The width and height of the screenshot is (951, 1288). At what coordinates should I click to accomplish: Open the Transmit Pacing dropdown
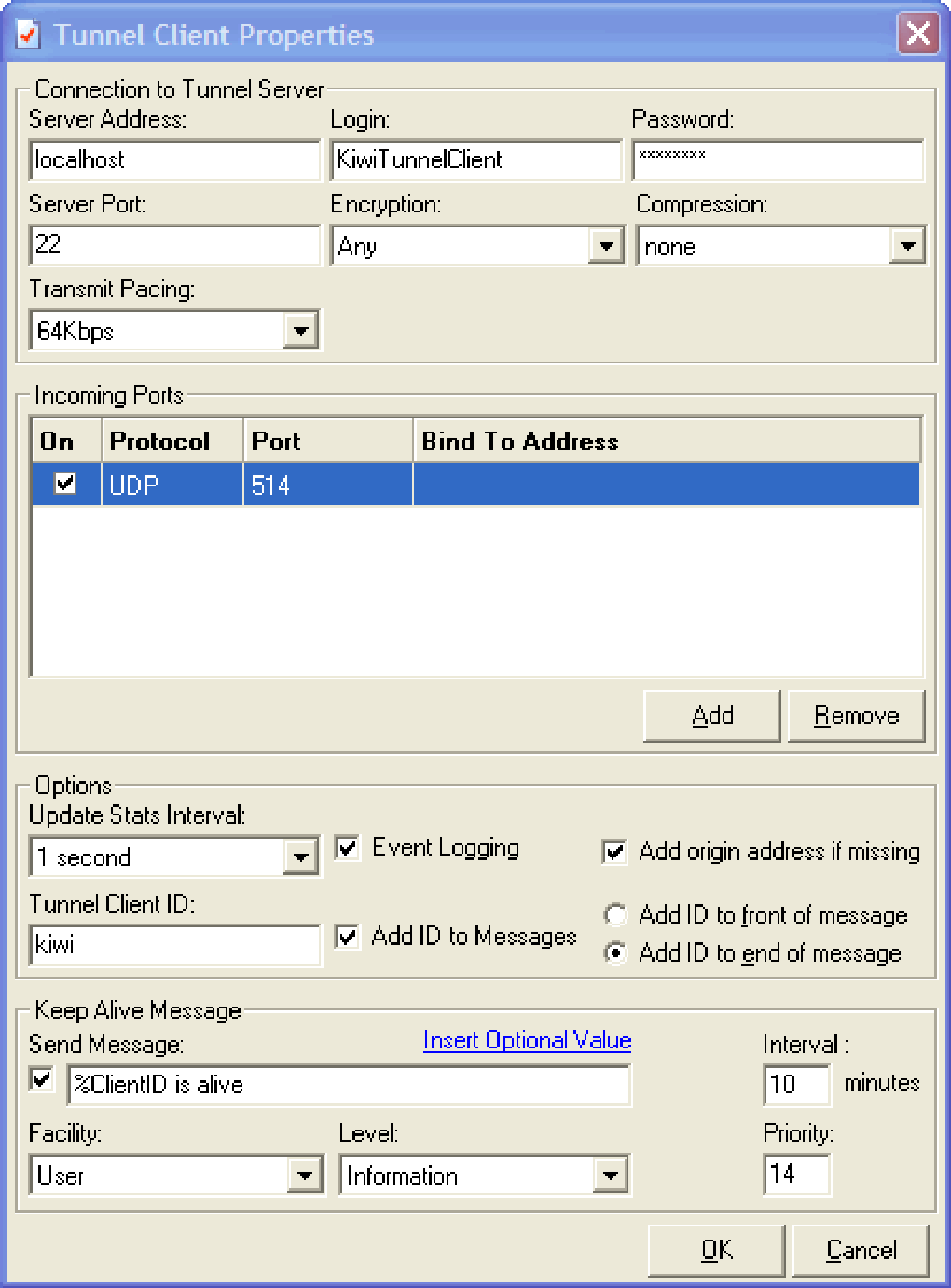tap(300, 331)
